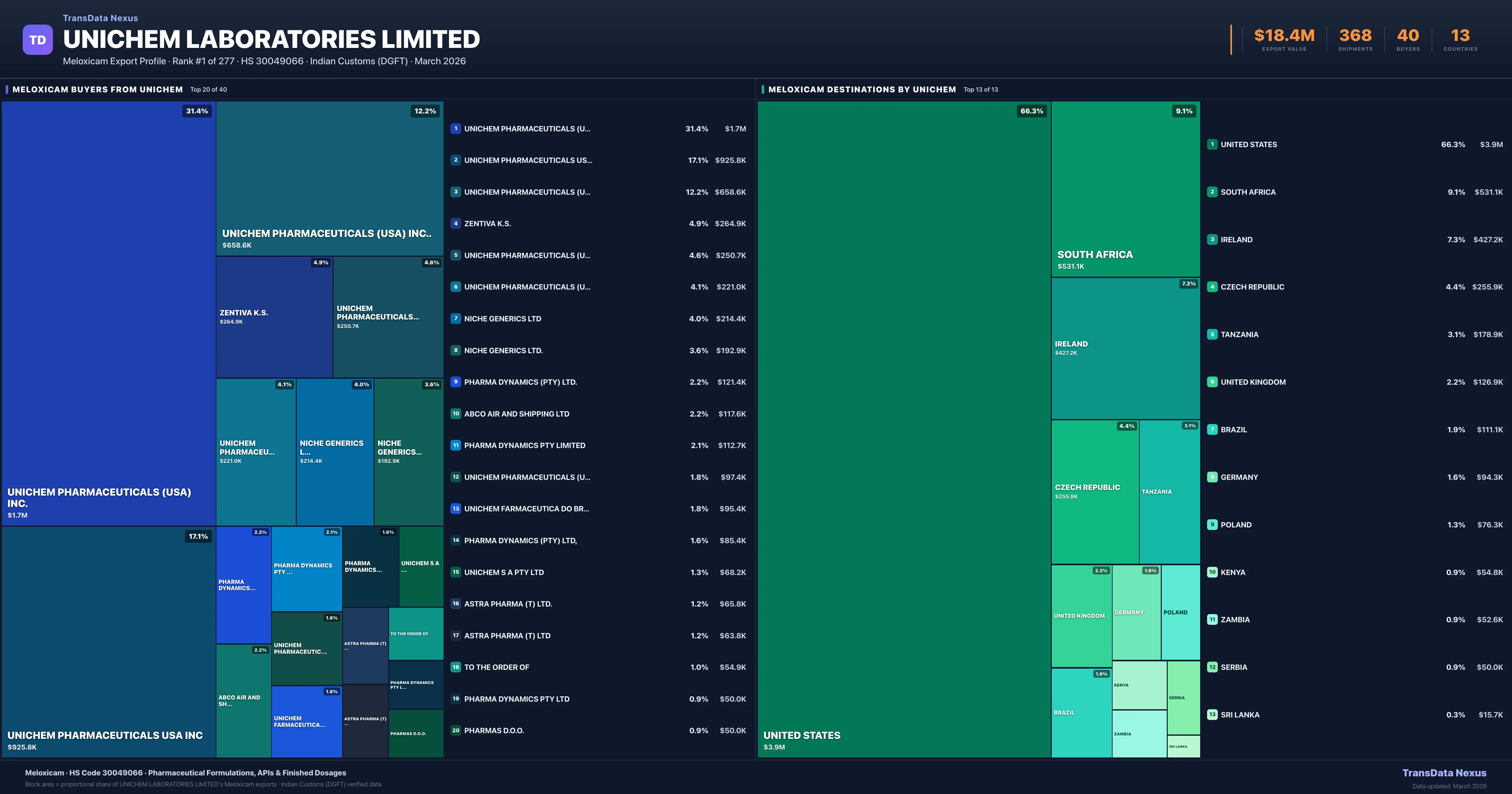Select the United States treemap block
This screenshot has height=794, width=1512.
coord(904,429)
